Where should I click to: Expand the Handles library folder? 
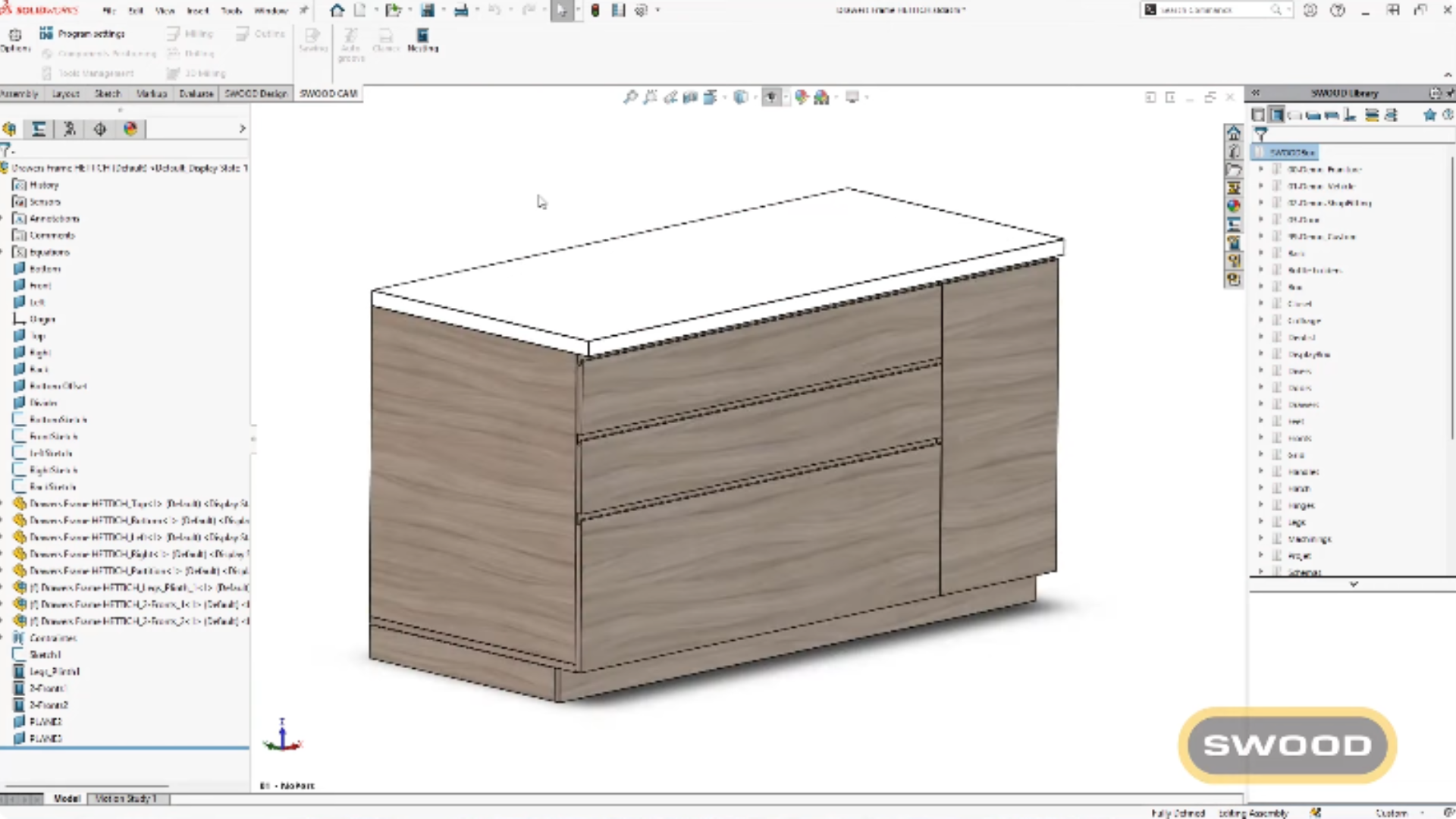(x=1261, y=472)
